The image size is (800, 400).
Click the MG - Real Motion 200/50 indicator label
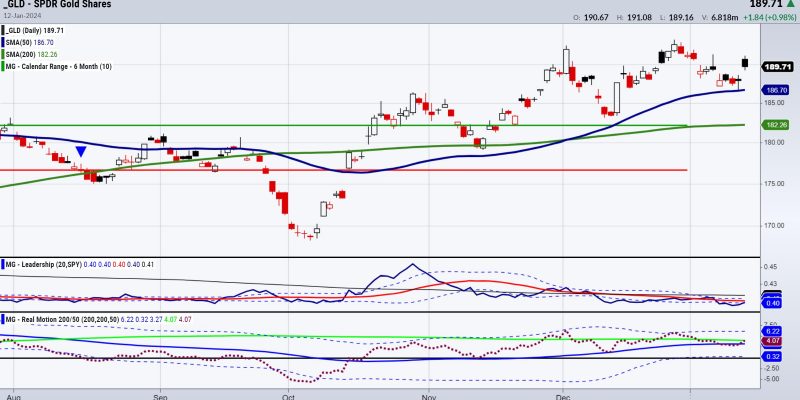pyautogui.click(x=62, y=319)
